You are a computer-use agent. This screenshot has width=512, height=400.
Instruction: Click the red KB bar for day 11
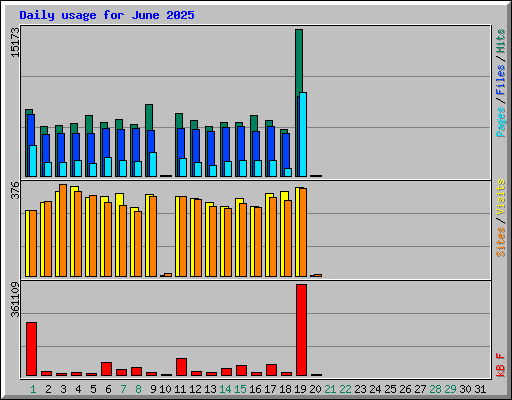[181, 367]
